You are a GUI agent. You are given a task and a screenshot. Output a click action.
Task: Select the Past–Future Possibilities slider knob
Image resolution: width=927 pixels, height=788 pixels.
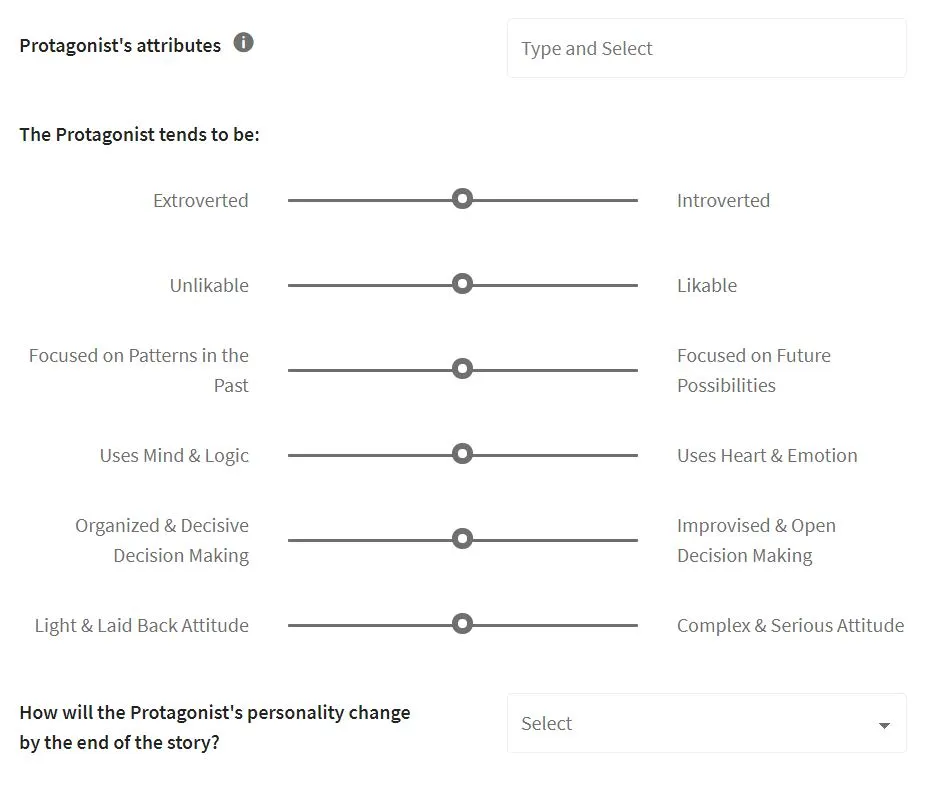click(462, 369)
